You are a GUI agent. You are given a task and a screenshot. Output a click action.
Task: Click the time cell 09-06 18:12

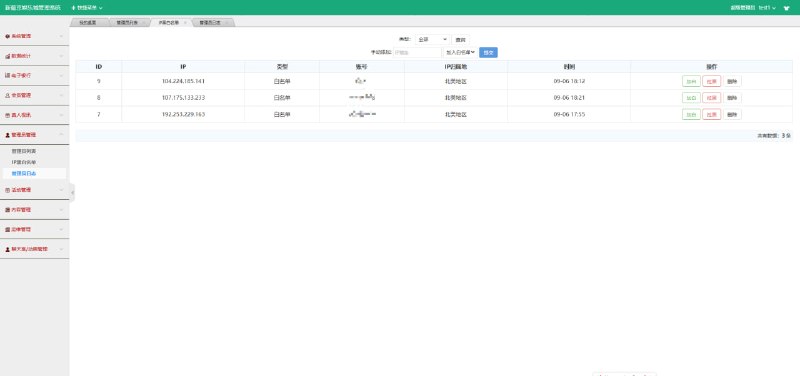(569, 81)
